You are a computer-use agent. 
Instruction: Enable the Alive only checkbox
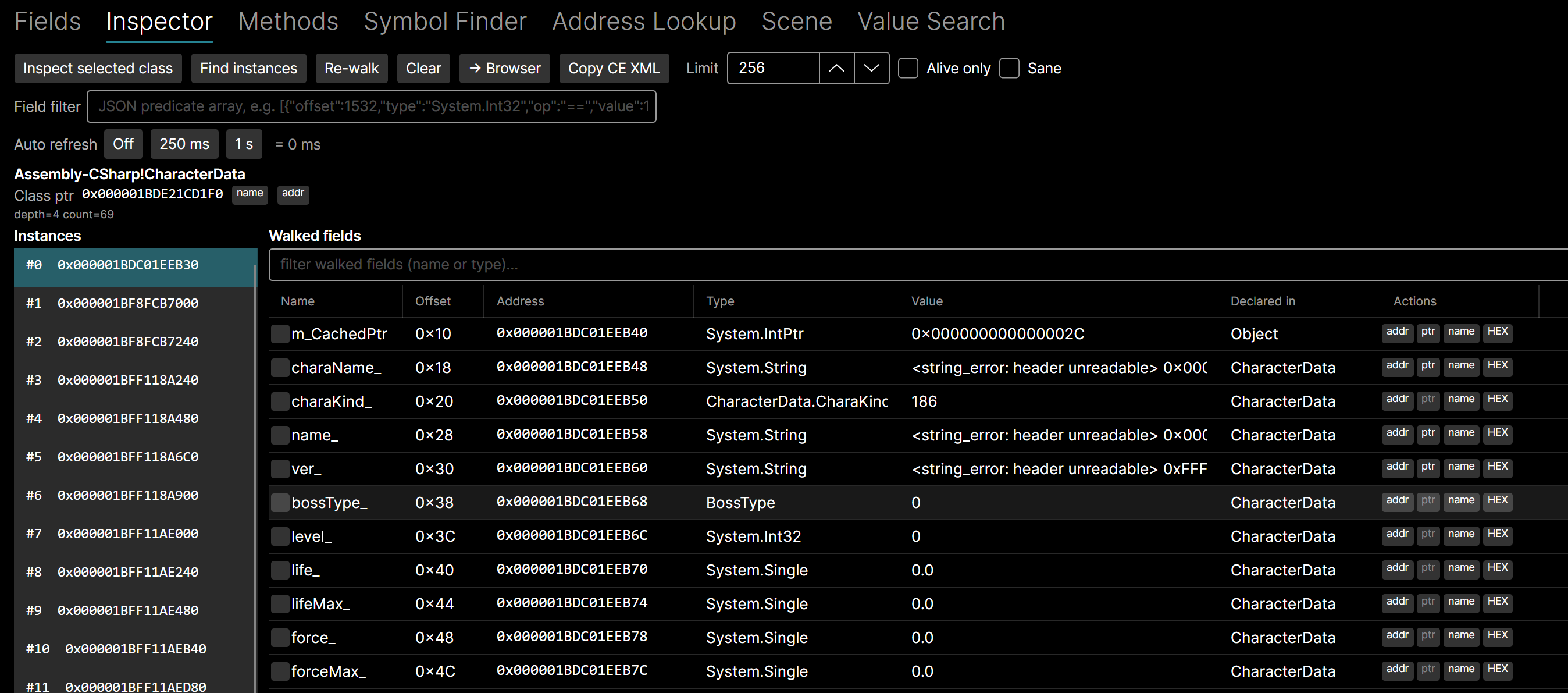[x=907, y=68]
